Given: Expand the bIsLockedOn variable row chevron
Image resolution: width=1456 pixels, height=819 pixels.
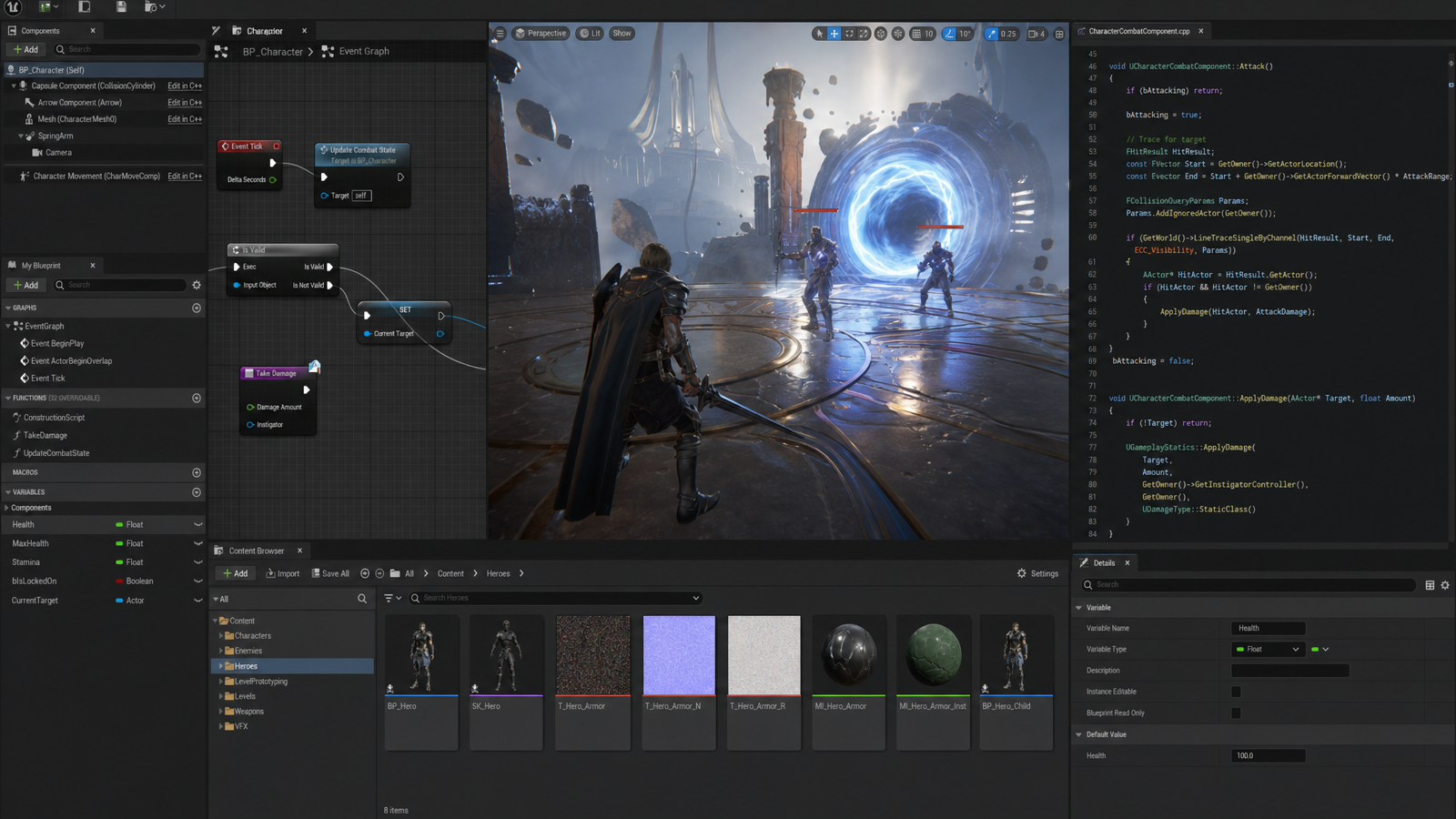Looking at the screenshot, I should coord(197,581).
